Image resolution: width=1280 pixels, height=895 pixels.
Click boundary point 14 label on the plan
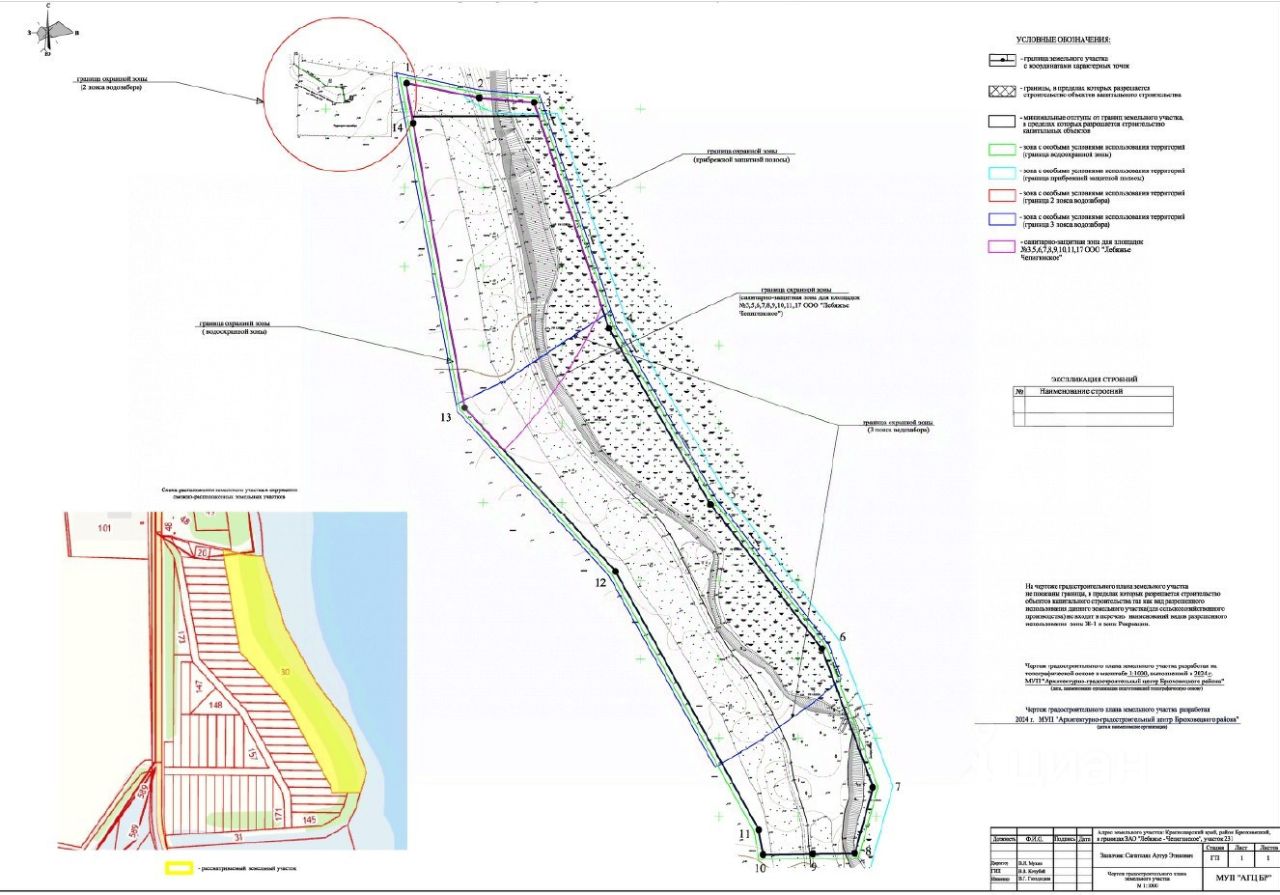coord(397,128)
